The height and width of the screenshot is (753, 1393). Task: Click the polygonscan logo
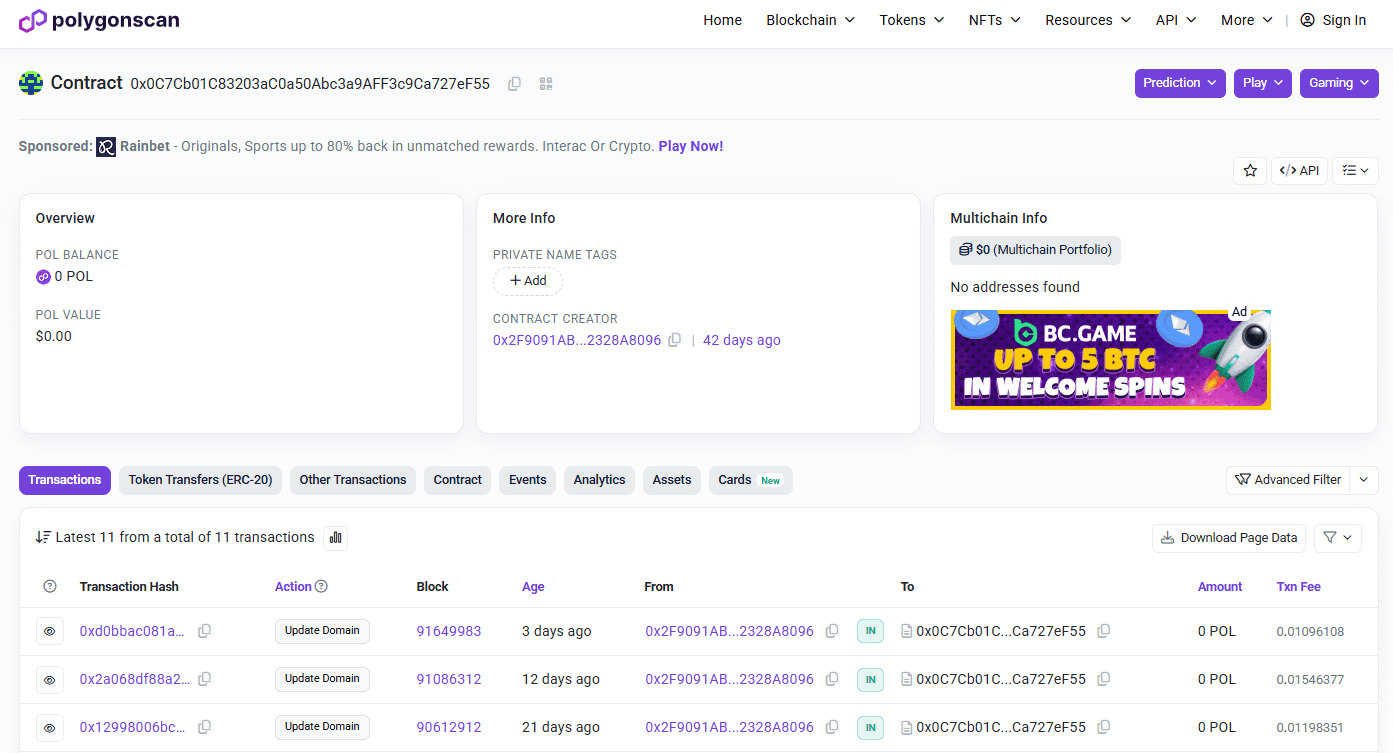99,20
